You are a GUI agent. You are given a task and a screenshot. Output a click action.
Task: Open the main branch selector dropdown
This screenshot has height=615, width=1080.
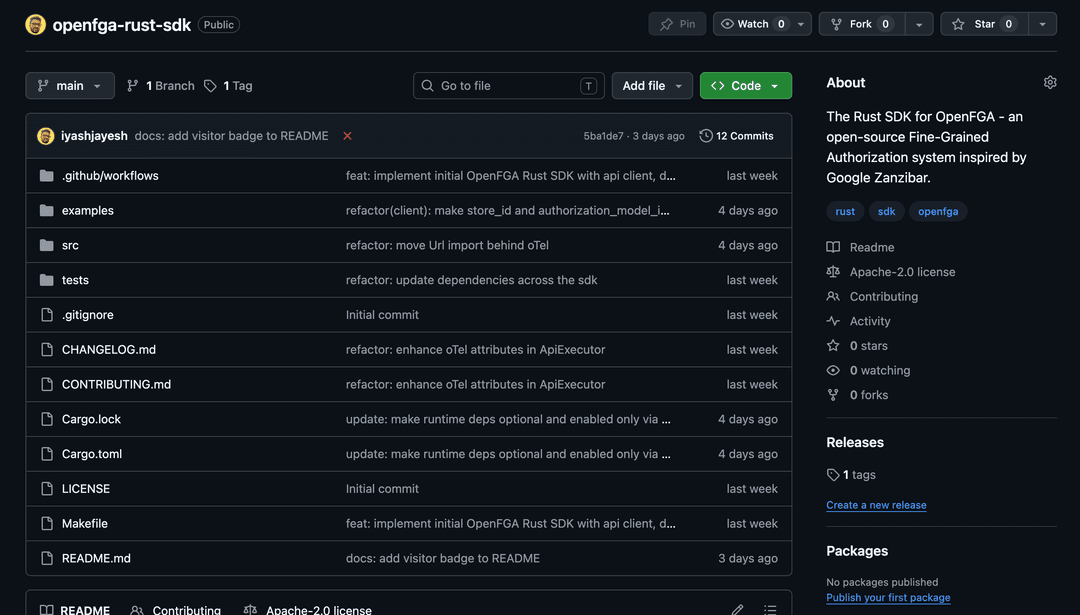[69, 85]
